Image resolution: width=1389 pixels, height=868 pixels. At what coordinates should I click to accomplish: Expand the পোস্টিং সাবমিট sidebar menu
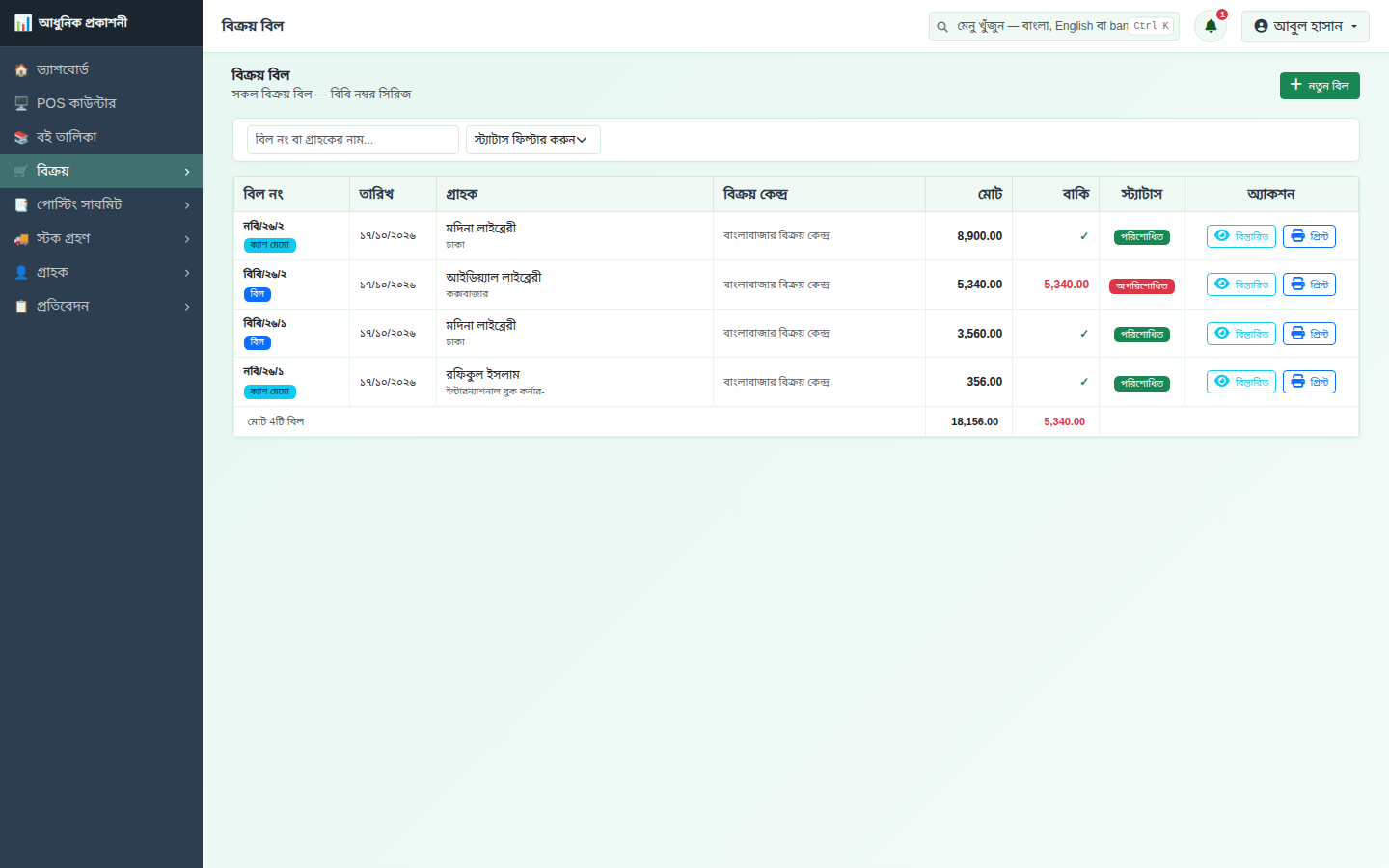pyautogui.click(x=101, y=205)
